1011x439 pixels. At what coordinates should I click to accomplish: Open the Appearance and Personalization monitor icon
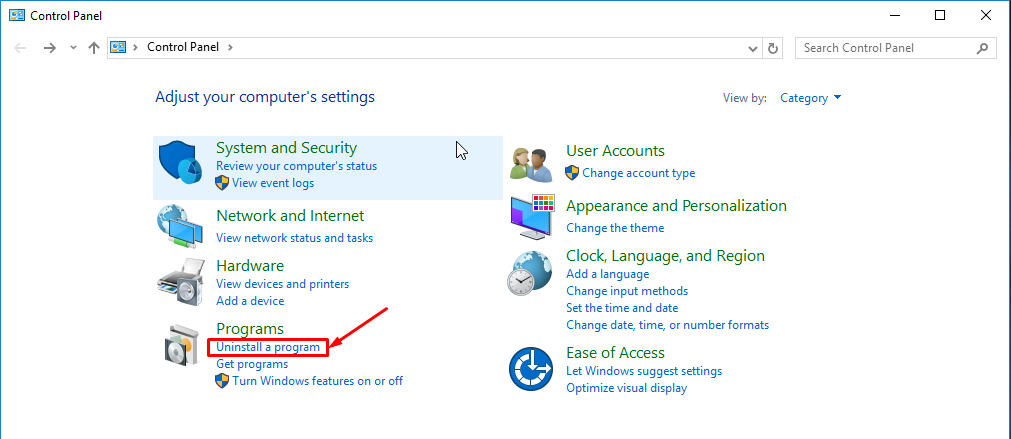coord(531,217)
